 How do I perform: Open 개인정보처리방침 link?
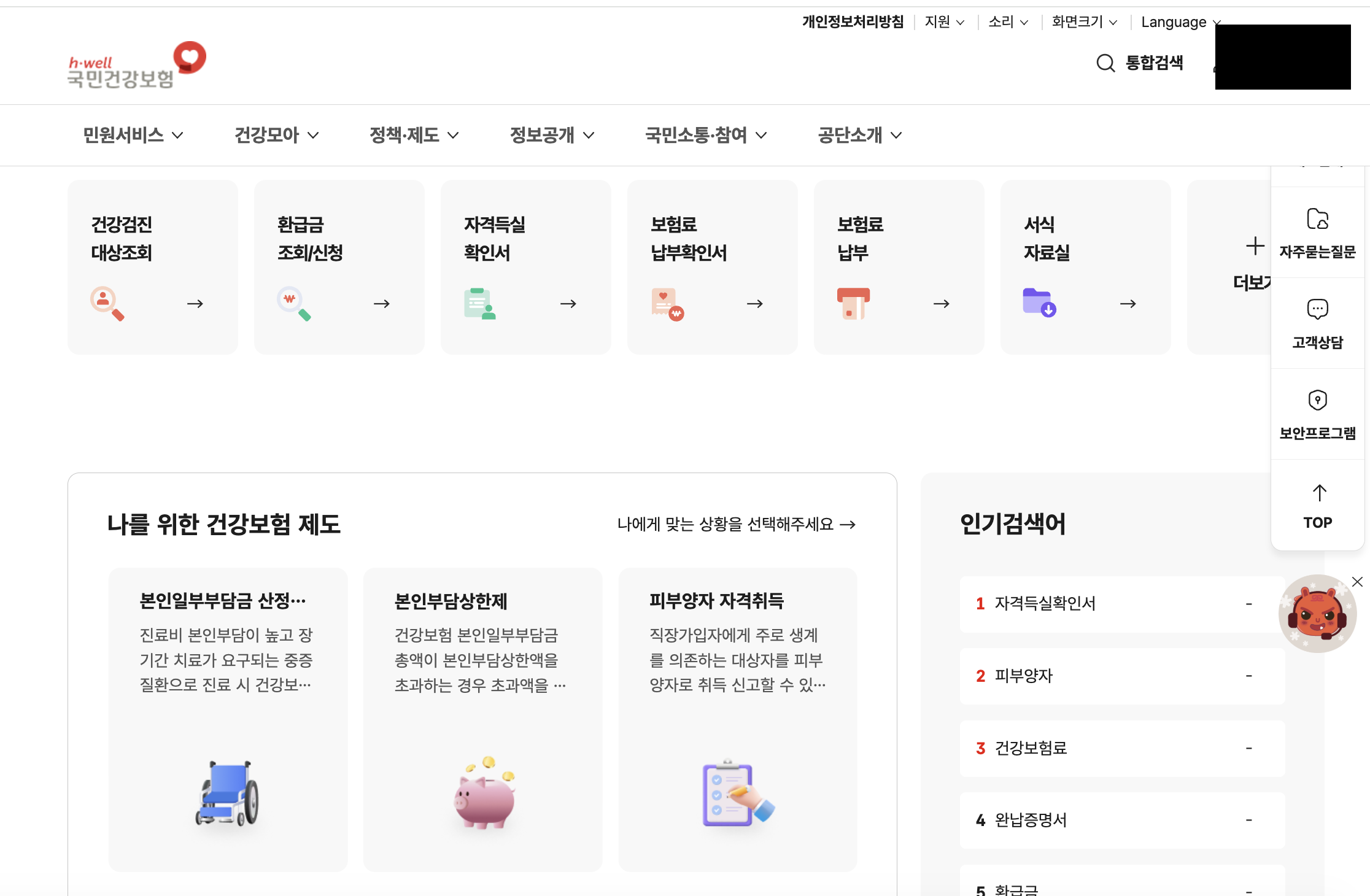(853, 22)
